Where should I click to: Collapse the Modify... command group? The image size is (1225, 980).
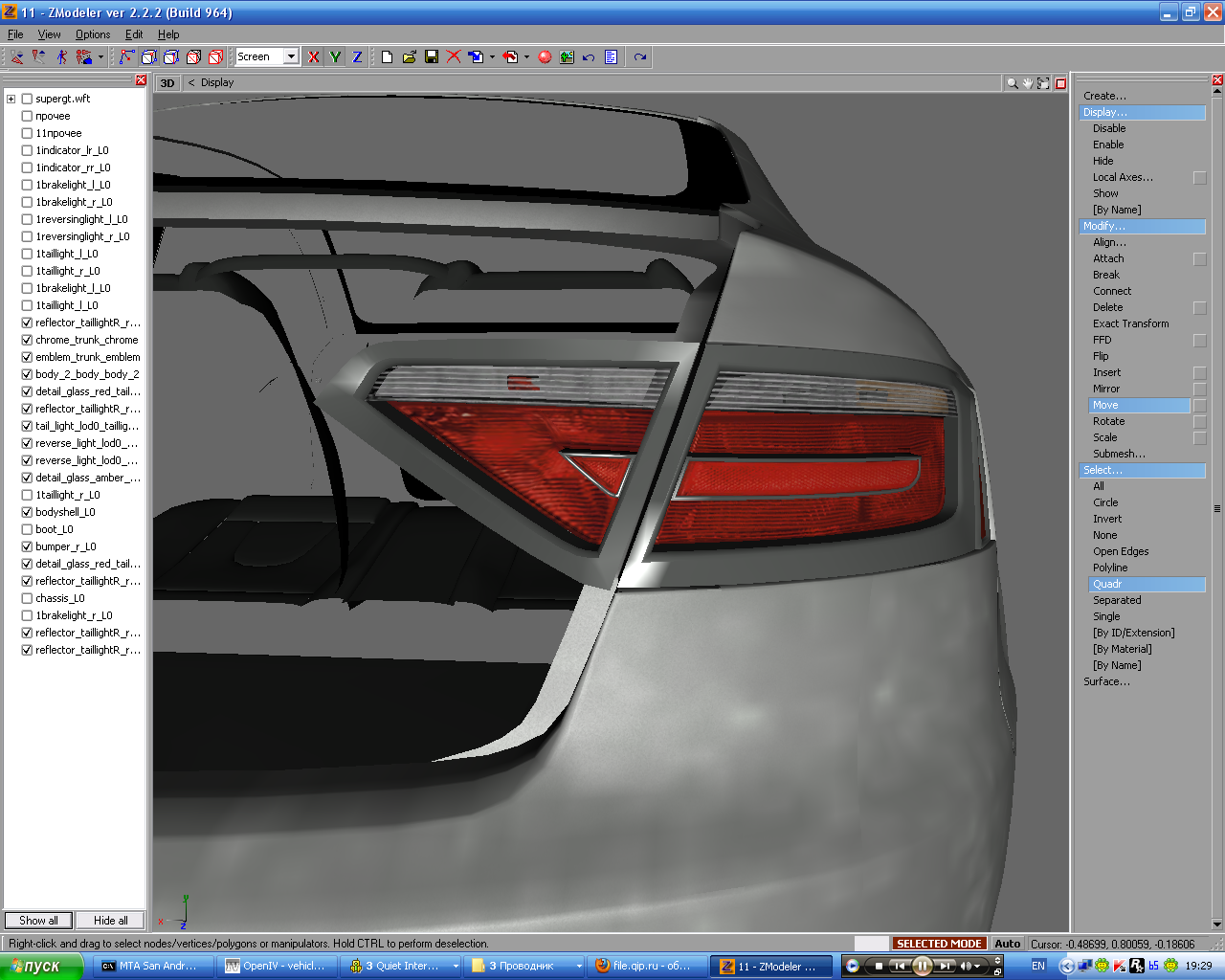(1142, 226)
